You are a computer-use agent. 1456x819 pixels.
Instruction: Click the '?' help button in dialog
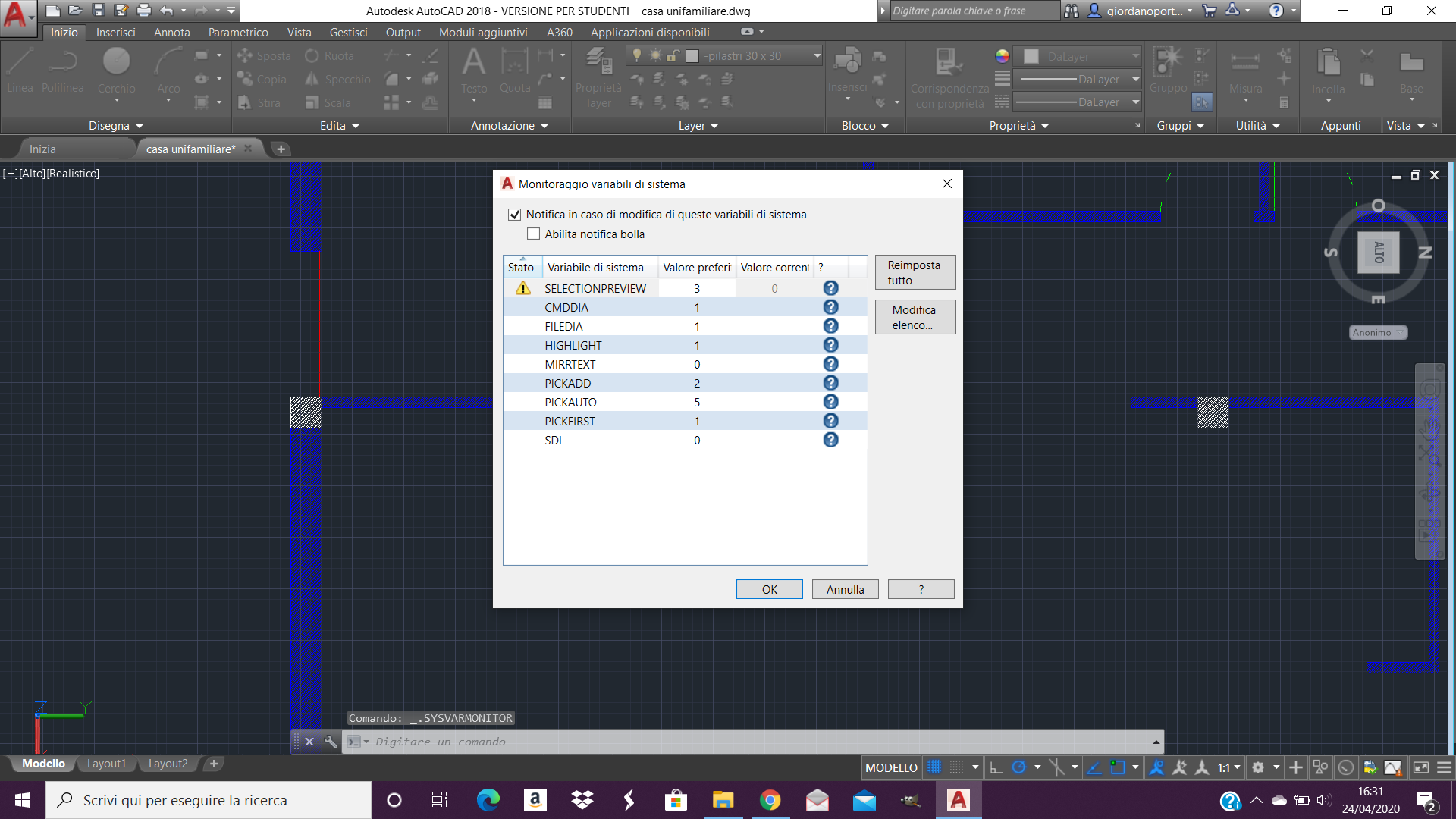pyautogui.click(x=921, y=589)
